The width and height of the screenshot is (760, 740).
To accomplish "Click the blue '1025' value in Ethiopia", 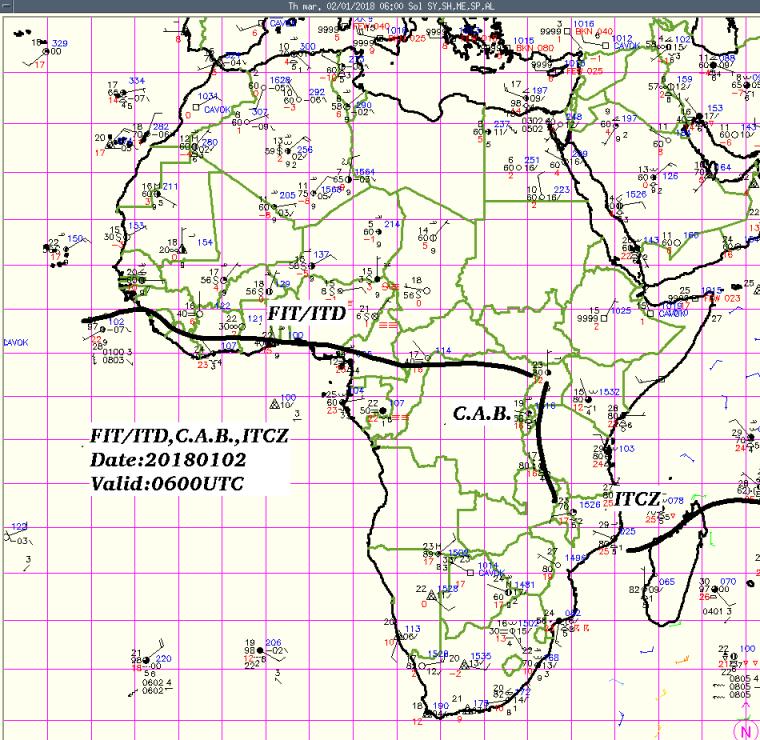I will (621, 310).
